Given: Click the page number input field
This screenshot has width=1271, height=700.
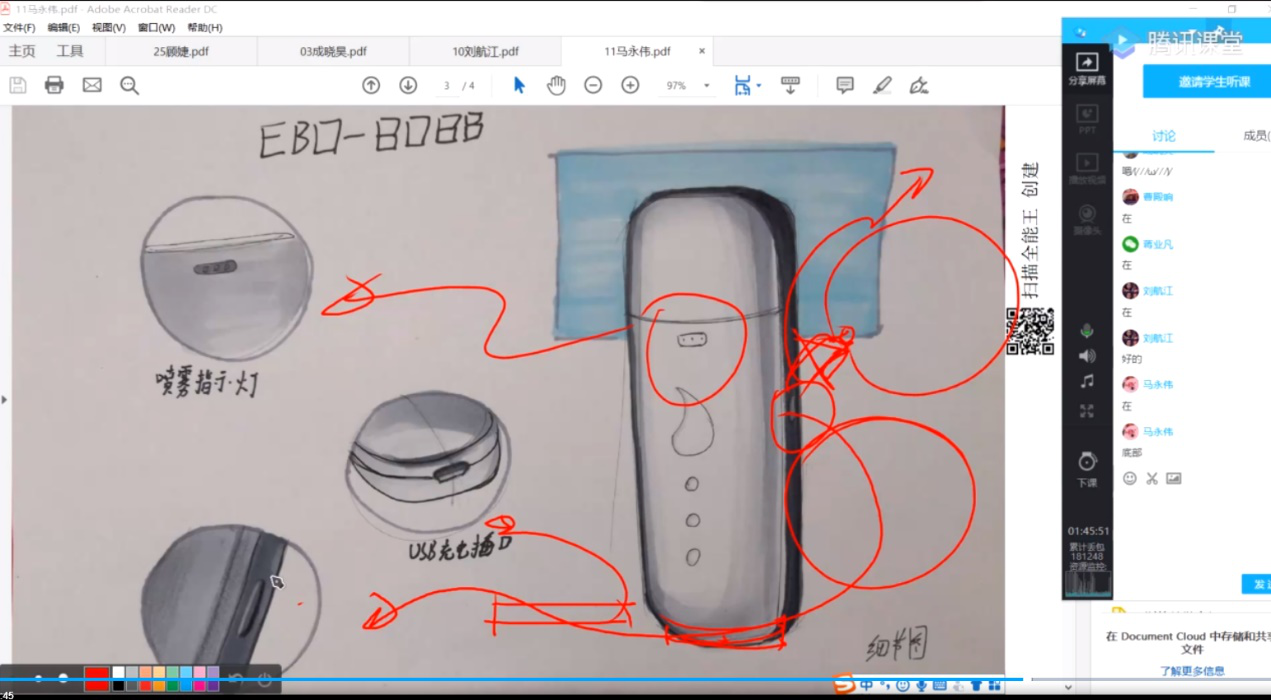Looking at the screenshot, I should (x=448, y=86).
